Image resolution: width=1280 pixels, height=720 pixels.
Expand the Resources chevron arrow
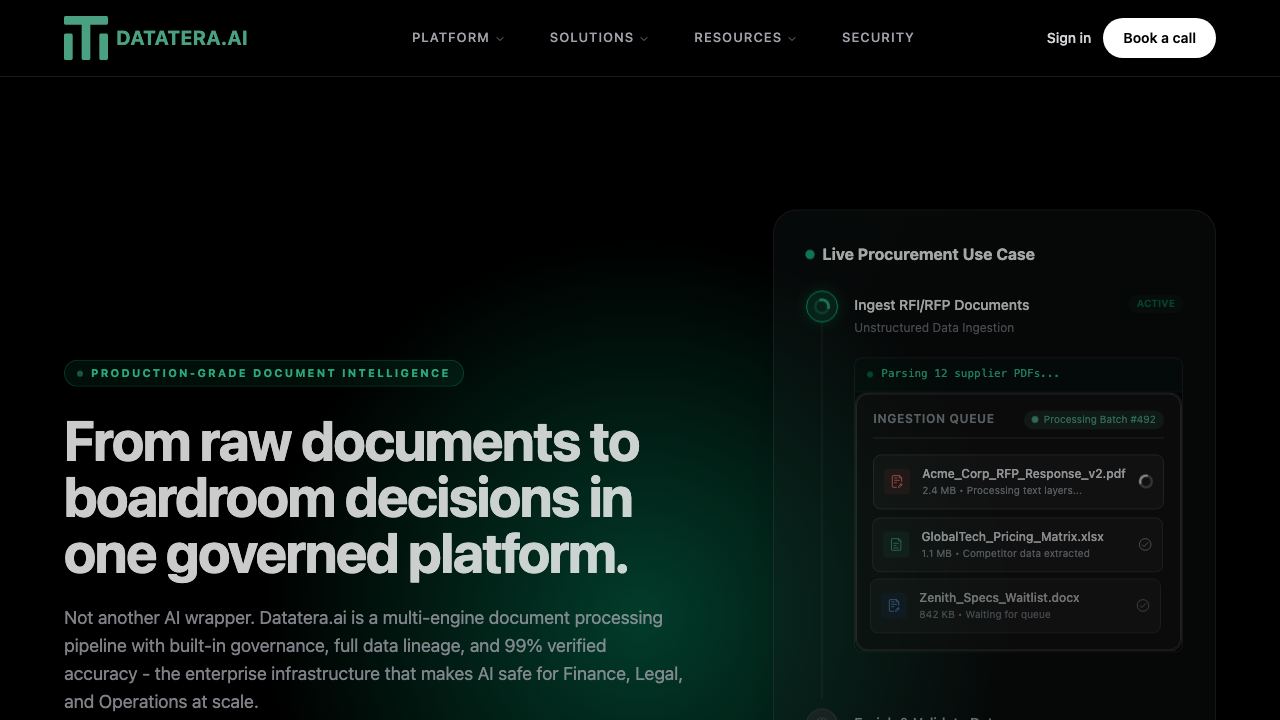tap(792, 39)
